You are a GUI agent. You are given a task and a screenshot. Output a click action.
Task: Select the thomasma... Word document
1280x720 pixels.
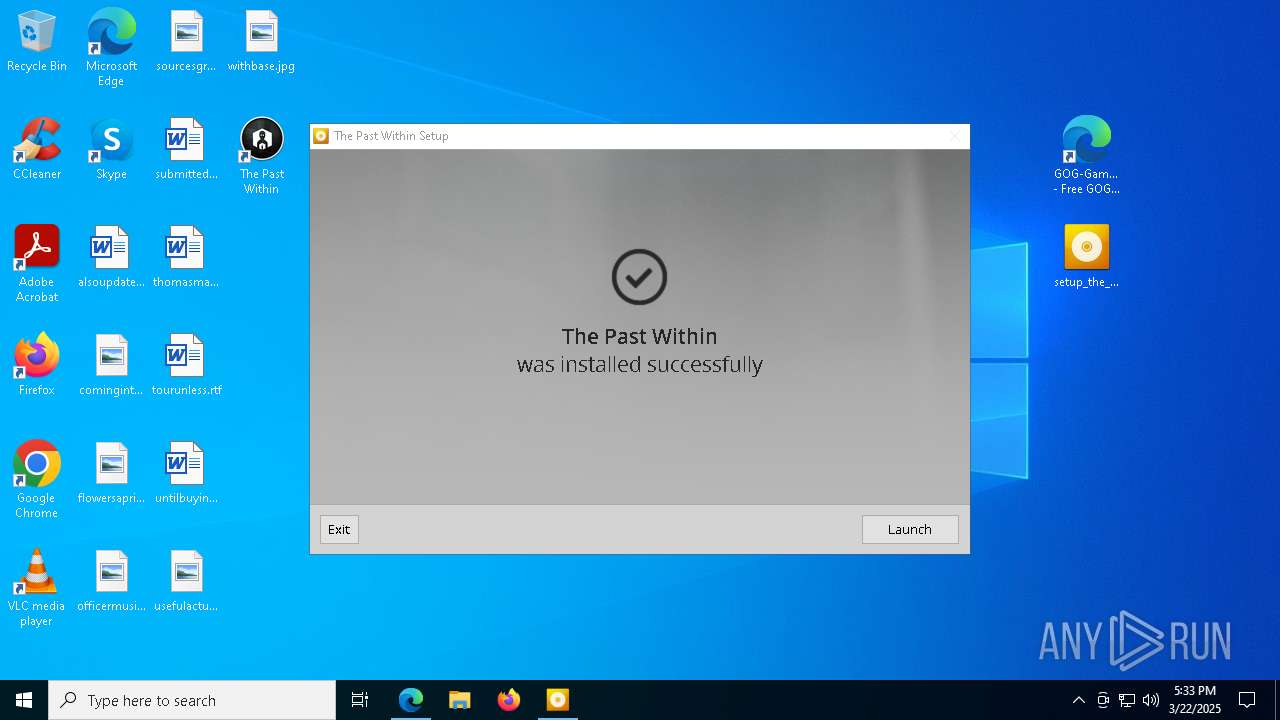(x=186, y=257)
